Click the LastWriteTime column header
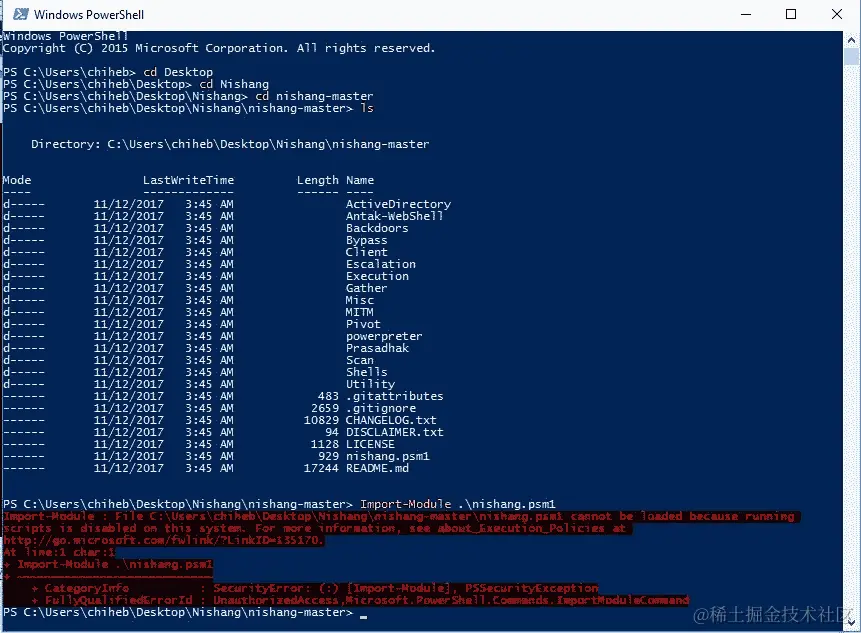This screenshot has width=861, height=633. [188, 180]
